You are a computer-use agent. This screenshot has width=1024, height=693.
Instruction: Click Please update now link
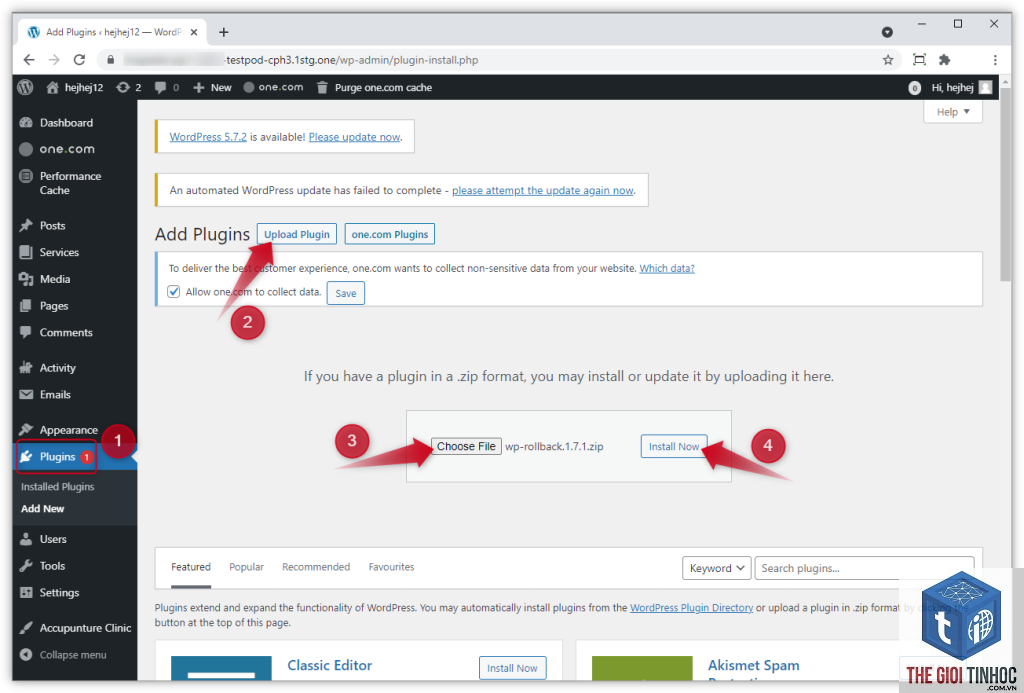[355, 137]
